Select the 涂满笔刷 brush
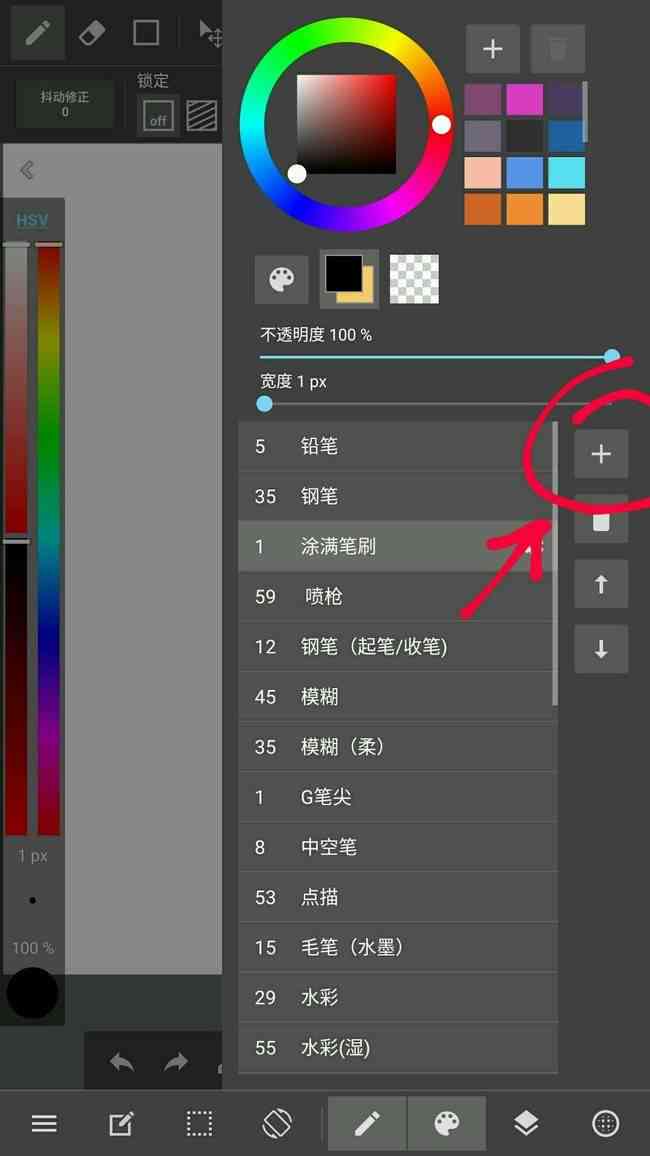The height and width of the screenshot is (1156, 650). click(396, 546)
